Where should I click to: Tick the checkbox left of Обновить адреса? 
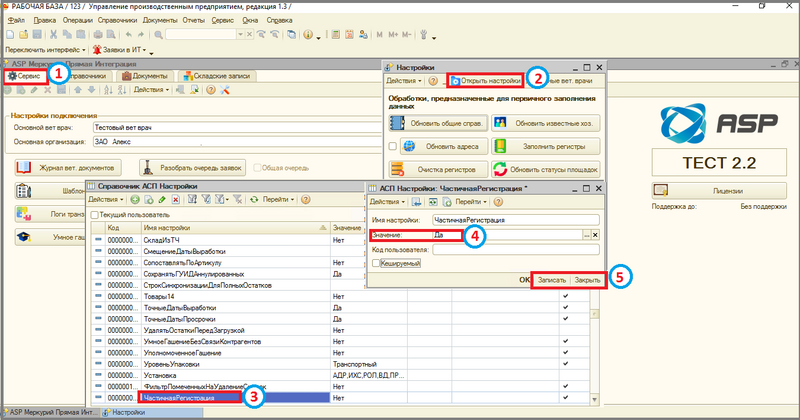pos(392,146)
